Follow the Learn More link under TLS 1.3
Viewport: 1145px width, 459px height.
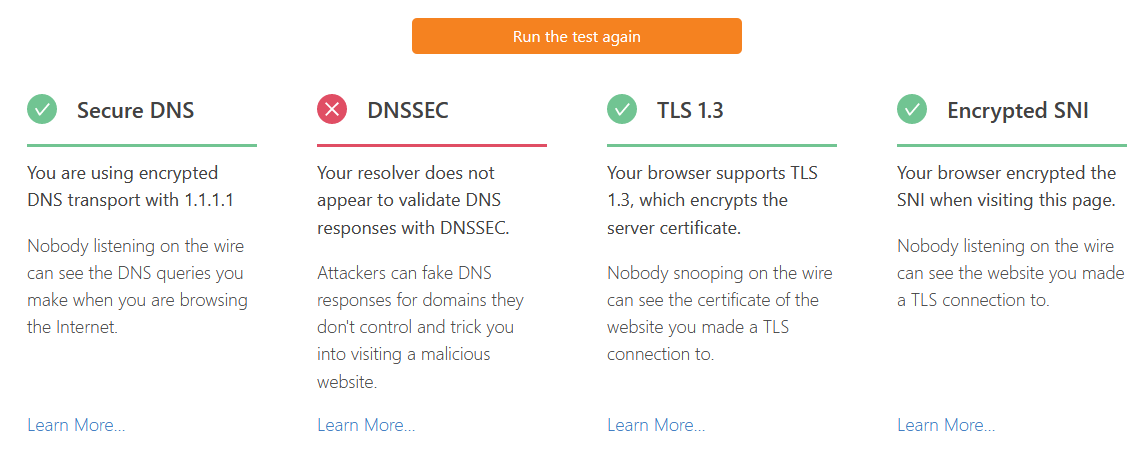tap(656, 425)
